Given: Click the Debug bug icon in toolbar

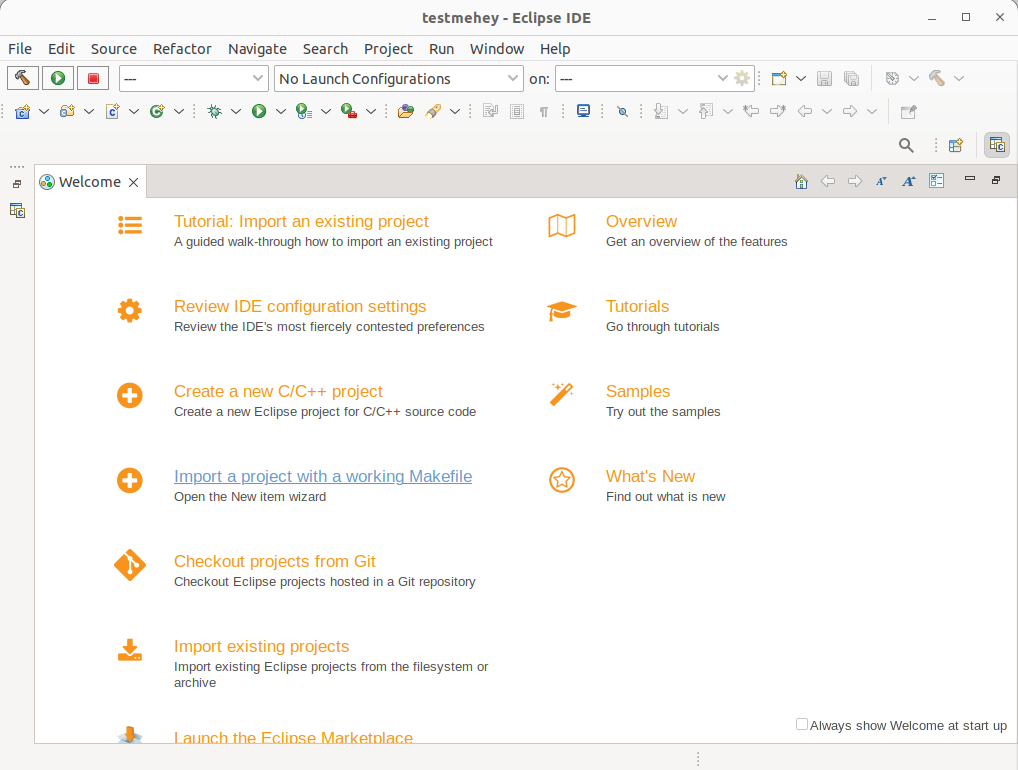Looking at the screenshot, I should coord(214,112).
